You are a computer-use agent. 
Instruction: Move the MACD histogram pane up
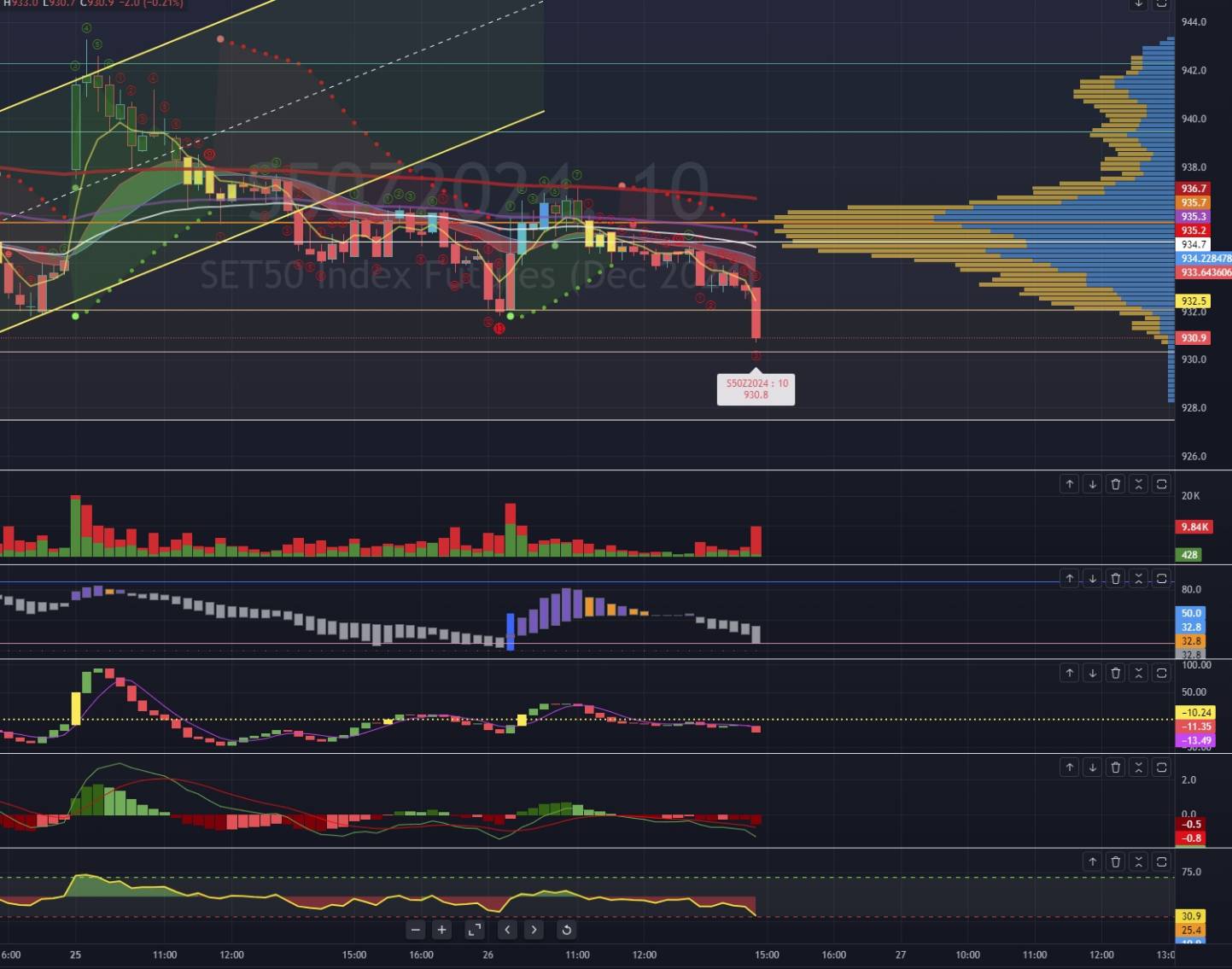pyautogui.click(x=1070, y=768)
